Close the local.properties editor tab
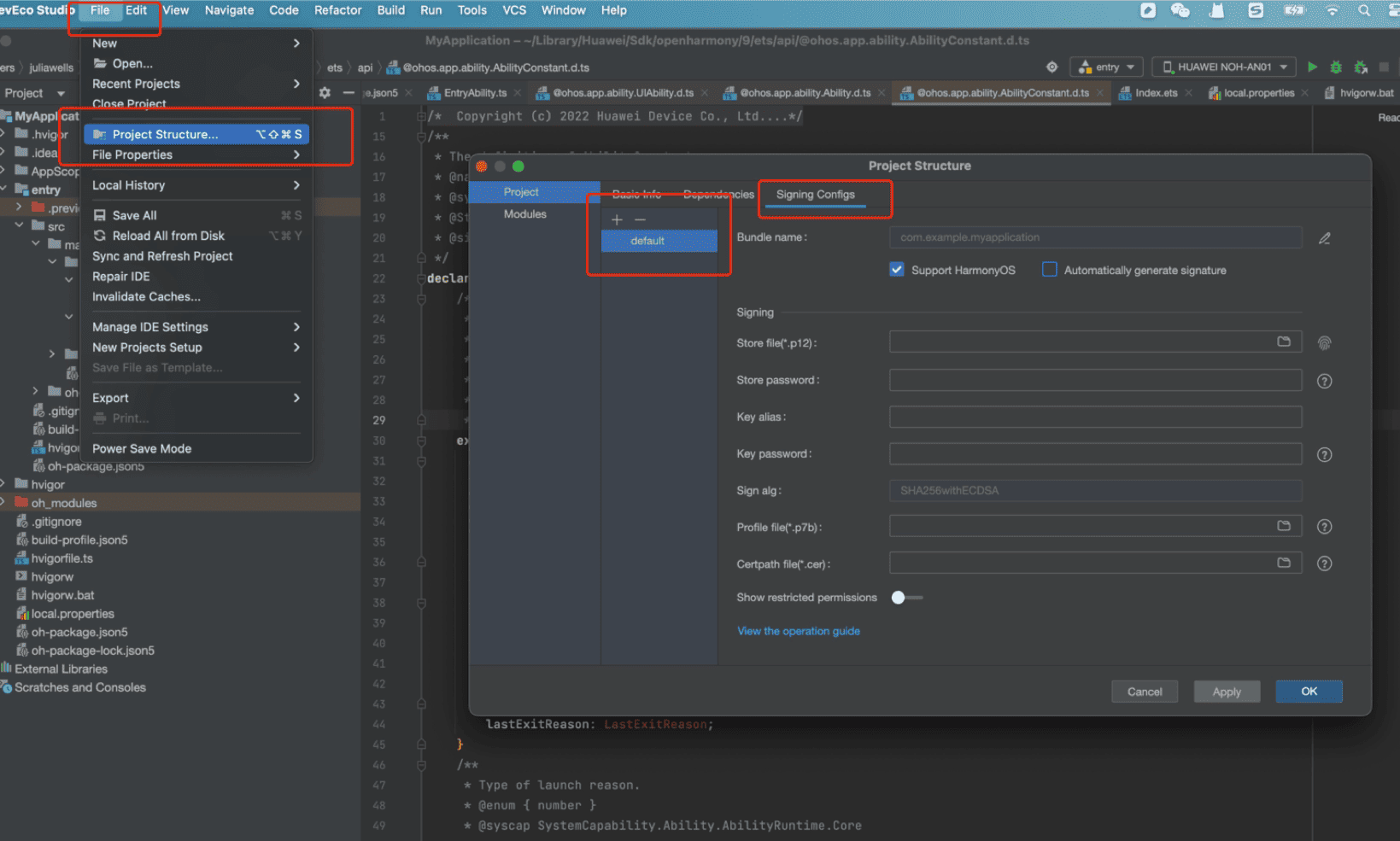 click(x=1305, y=93)
